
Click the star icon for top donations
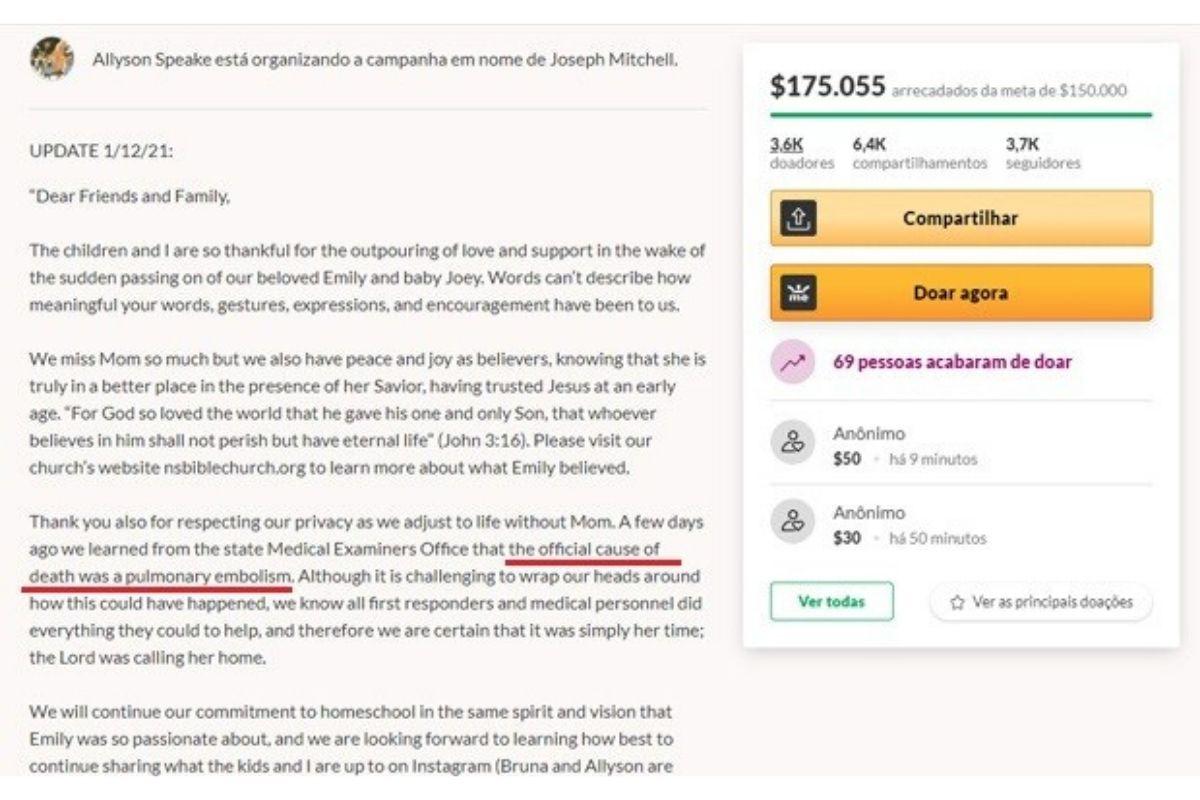tap(957, 602)
